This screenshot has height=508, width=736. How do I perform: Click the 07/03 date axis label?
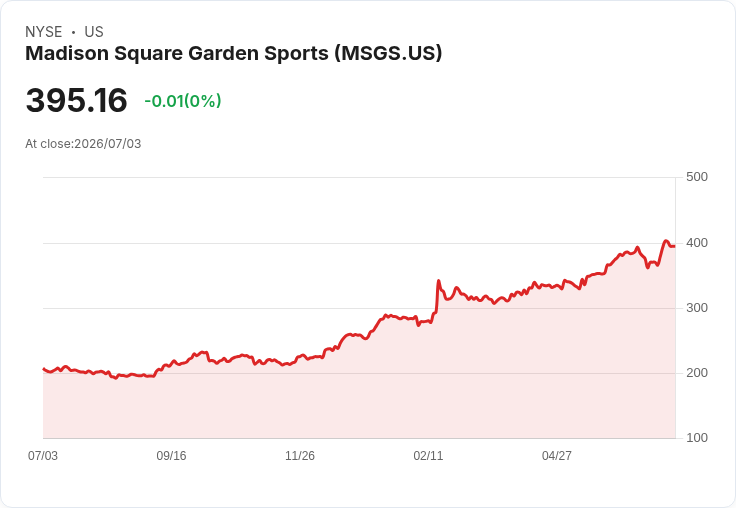[43, 455]
